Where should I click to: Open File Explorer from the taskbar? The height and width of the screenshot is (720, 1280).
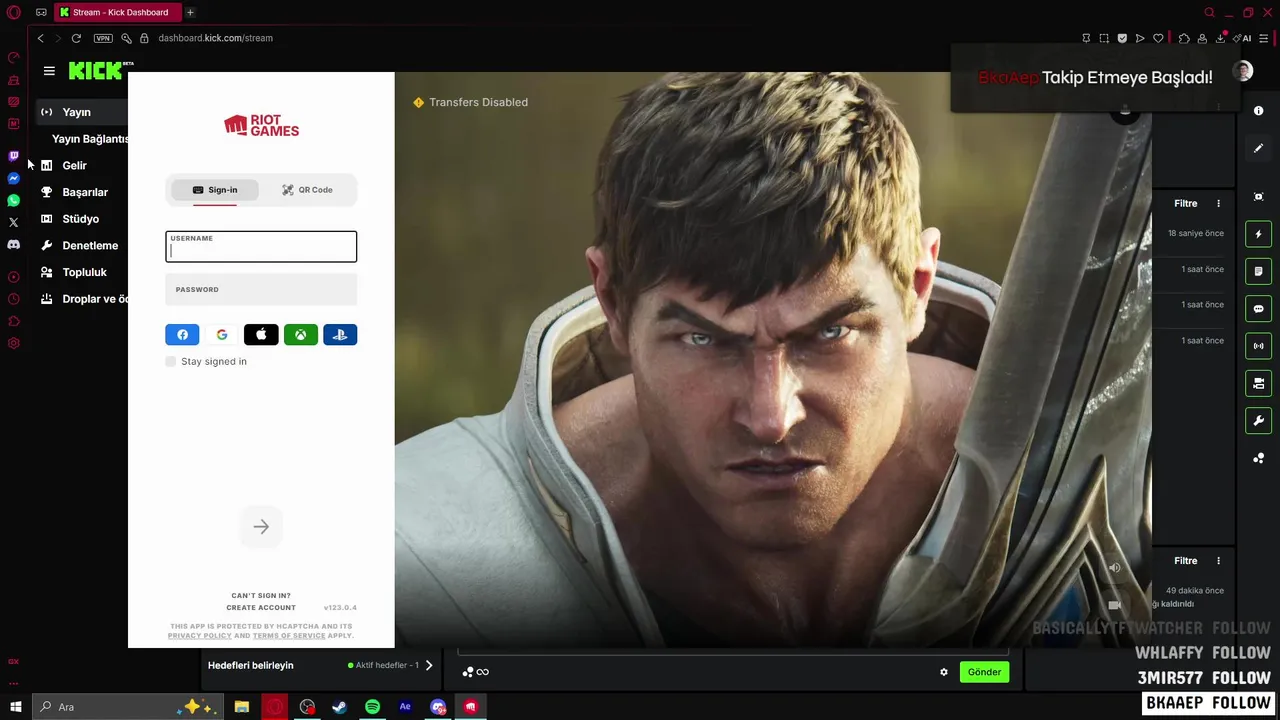[242, 707]
